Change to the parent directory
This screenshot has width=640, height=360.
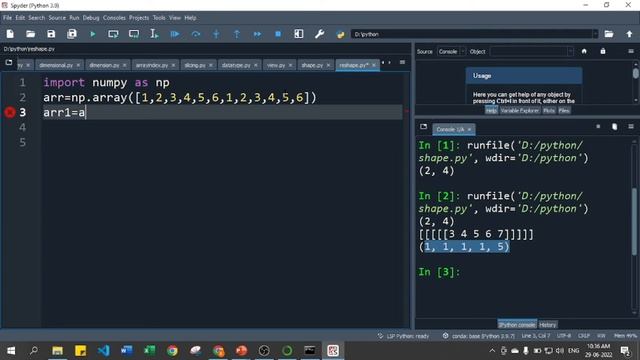[x=629, y=34]
